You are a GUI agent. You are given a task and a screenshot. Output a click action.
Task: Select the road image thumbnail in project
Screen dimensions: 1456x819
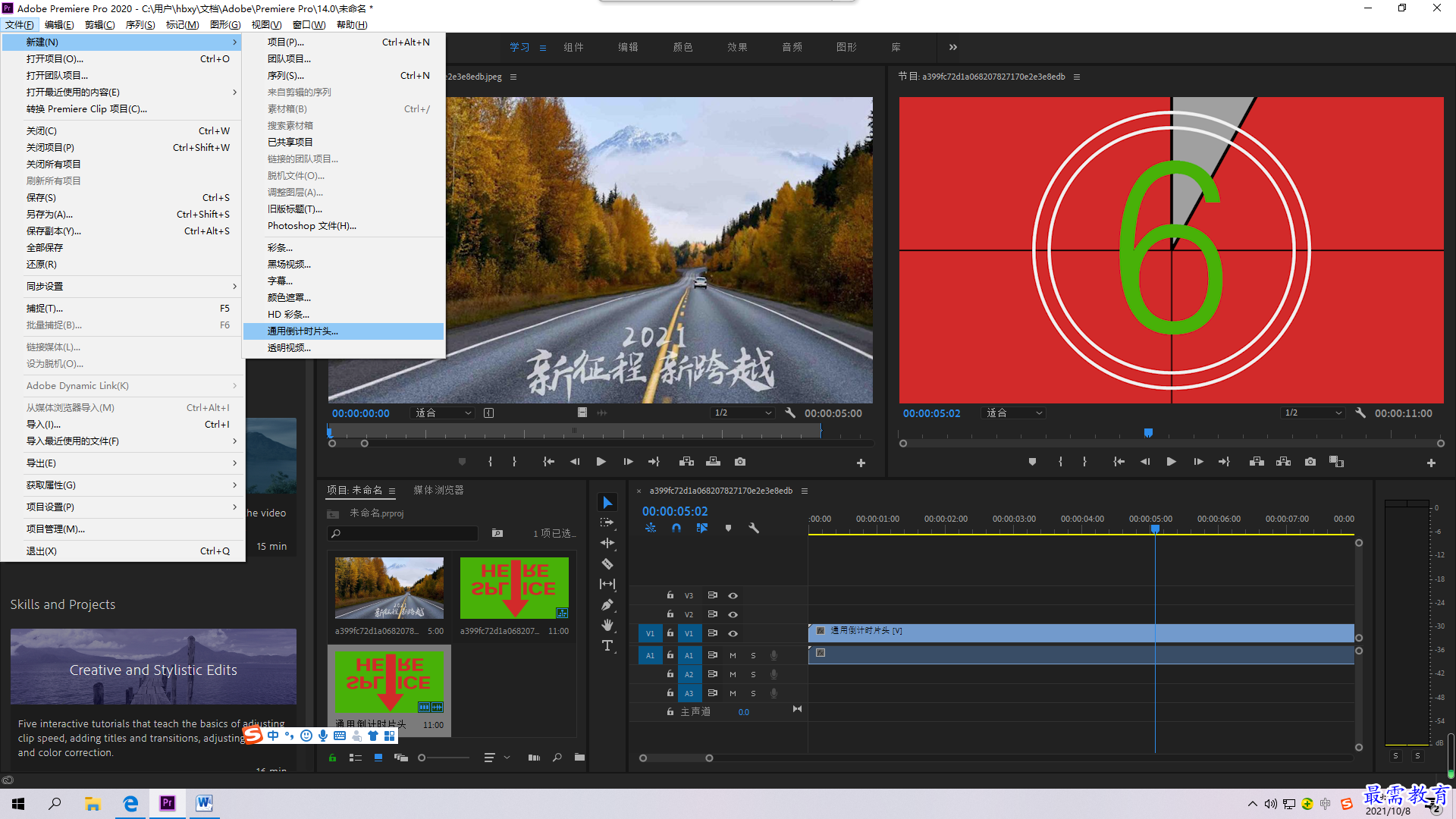(389, 588)
